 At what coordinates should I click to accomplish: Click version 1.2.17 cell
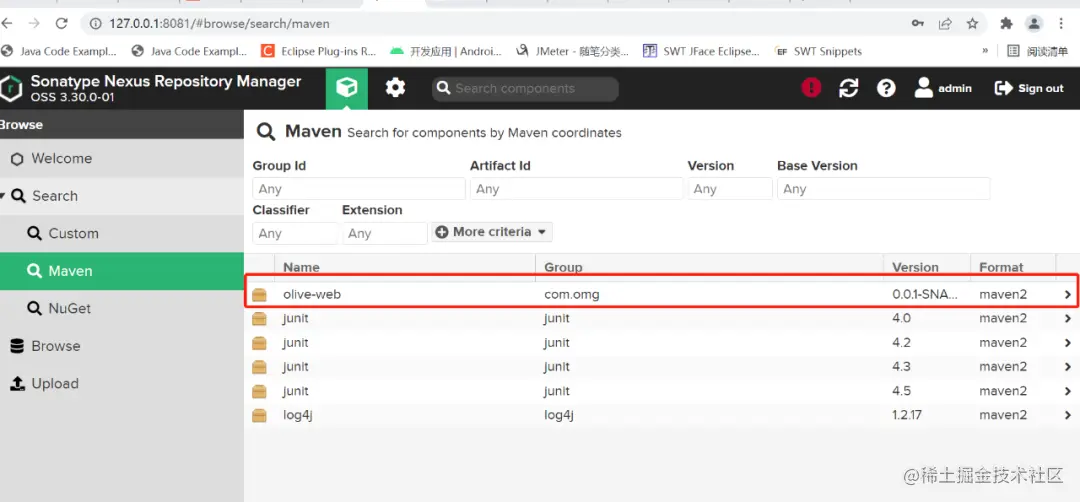click(x=908, y=415)
